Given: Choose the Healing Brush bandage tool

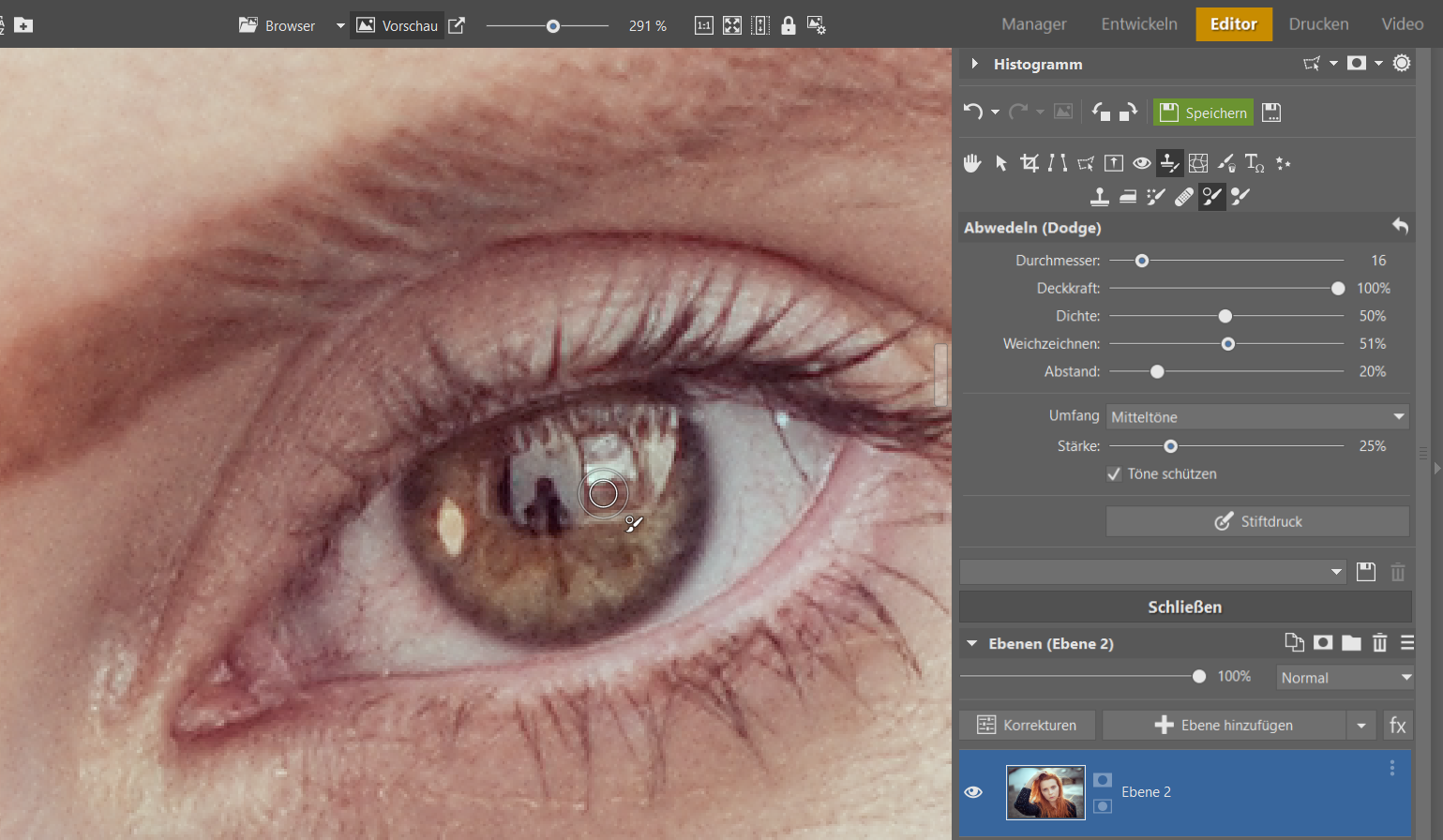Looking at the screenshot, I should [x=1184, y=196].
